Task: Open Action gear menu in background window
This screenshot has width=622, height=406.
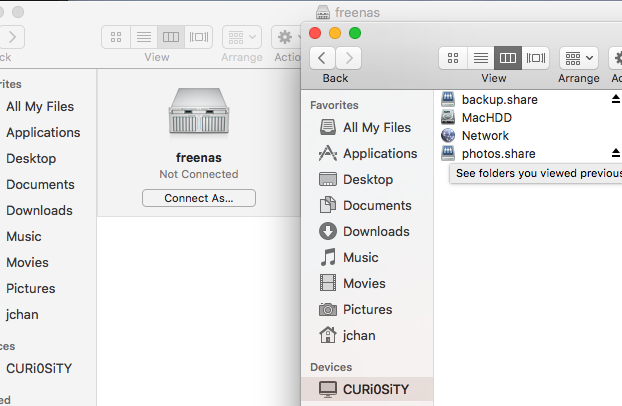Action: tap(286, 37)
